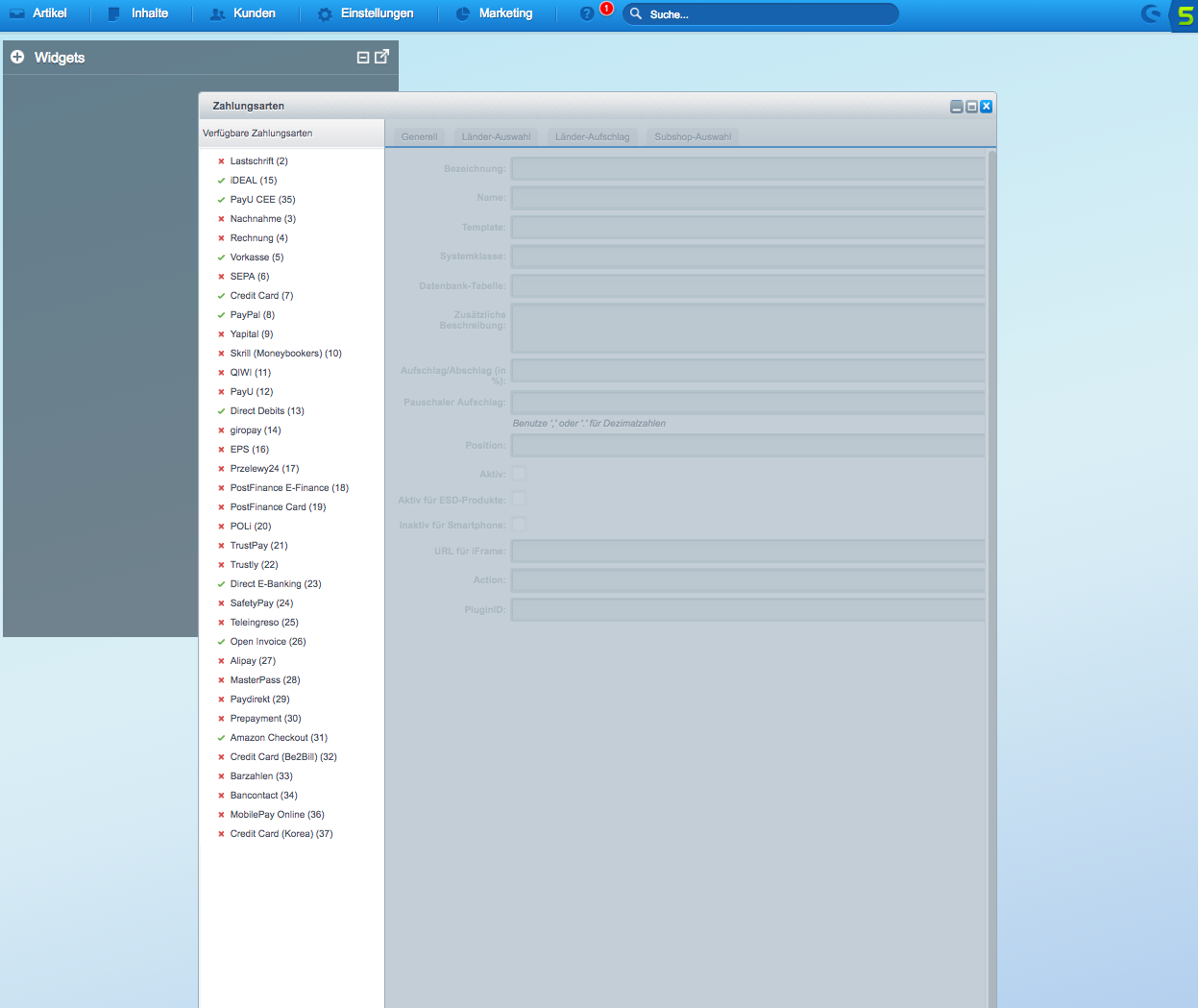
Task: Click the help question mark icon
Action: pos(587,13)
